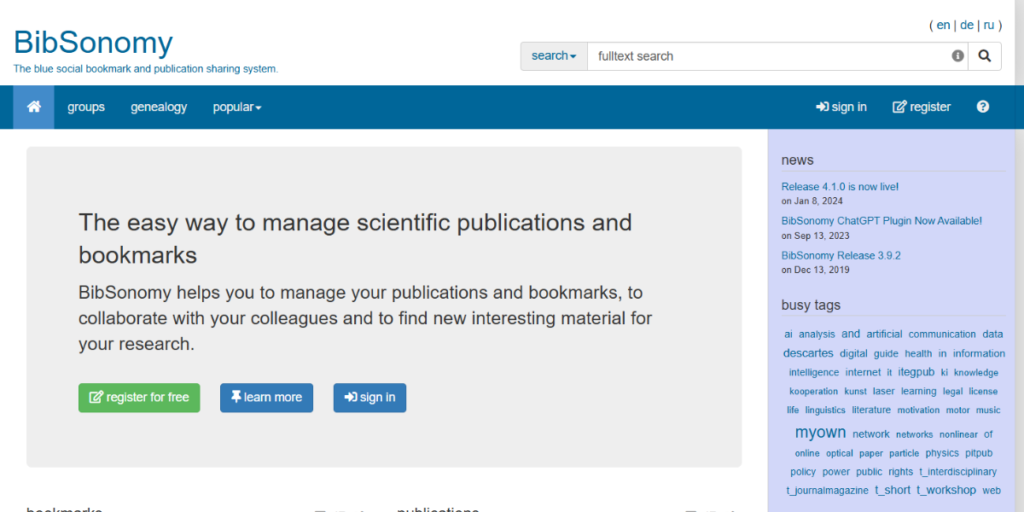Select the kooperation tag
The image size is (1024, 512).
click(814, 392)
